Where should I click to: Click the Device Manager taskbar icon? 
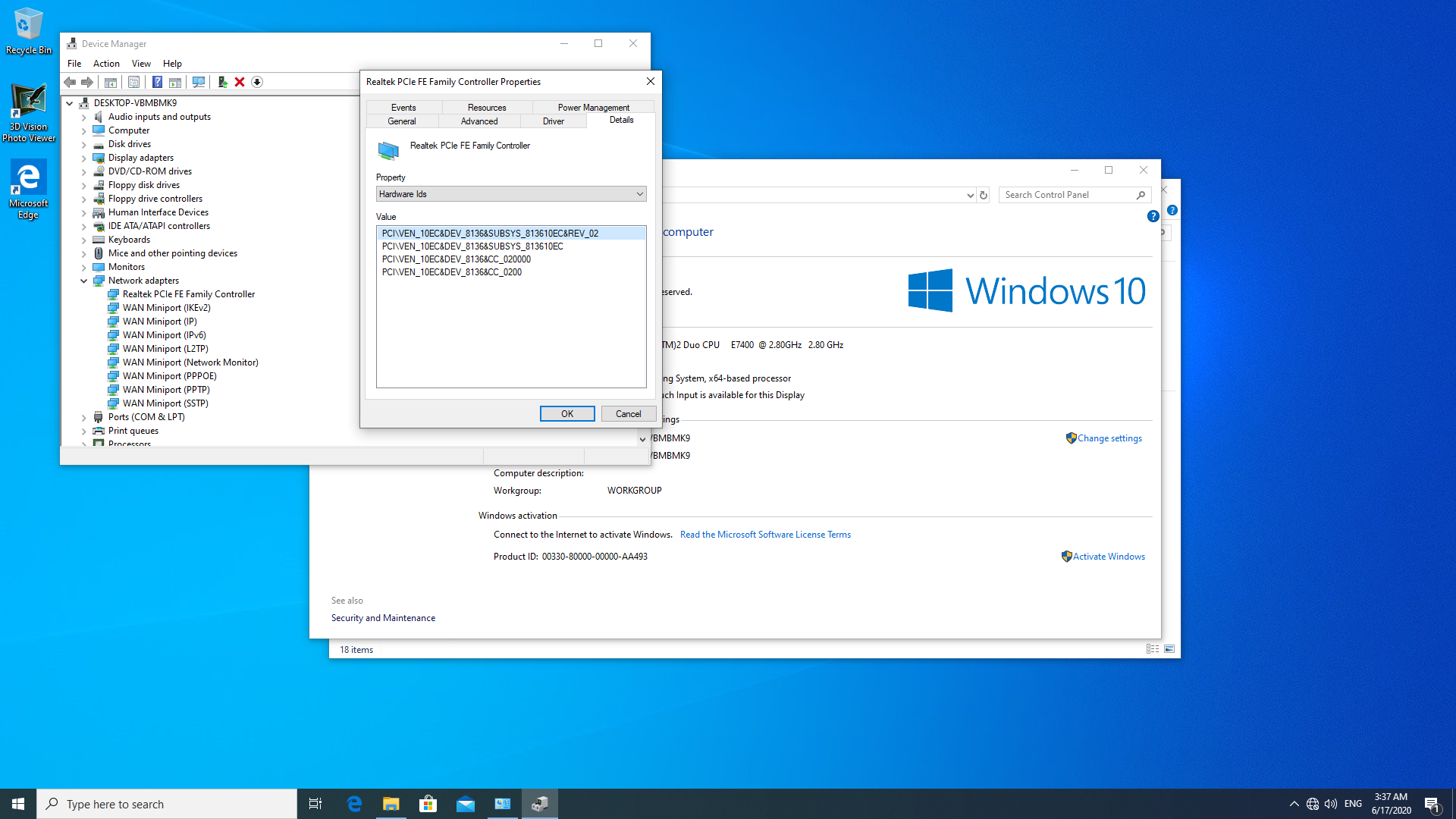pyautogui.click(x=539, y=804)
